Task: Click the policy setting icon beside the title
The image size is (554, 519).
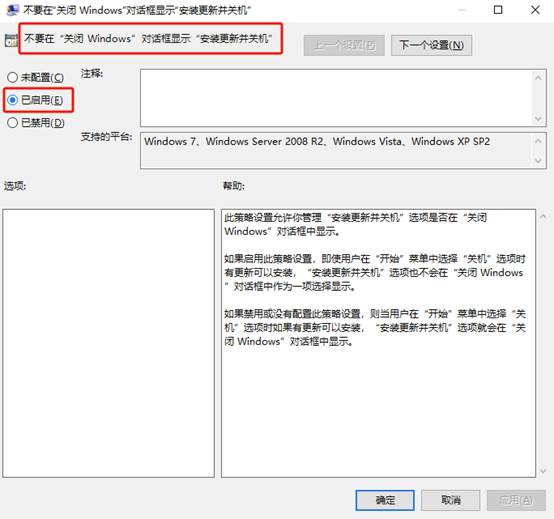Action: [11, 40]
